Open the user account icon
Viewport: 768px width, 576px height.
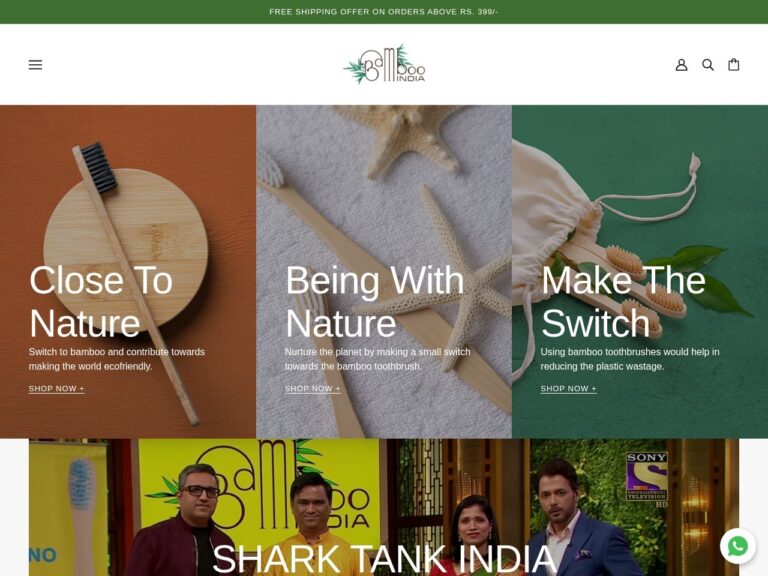pos(681,65)
